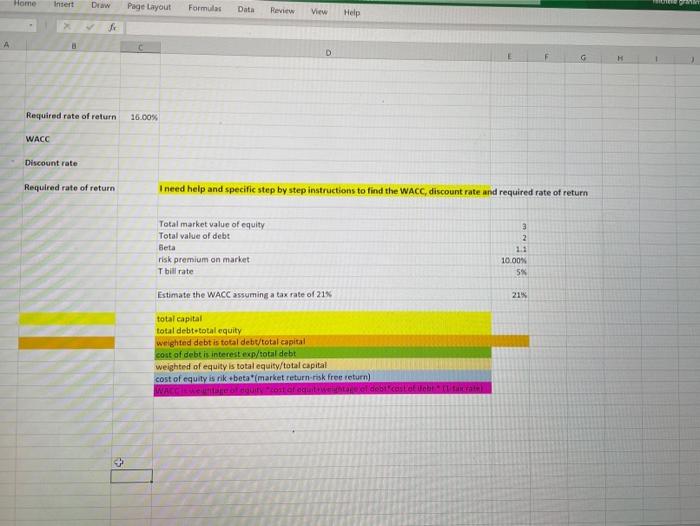Select column H header

(620, 58)
